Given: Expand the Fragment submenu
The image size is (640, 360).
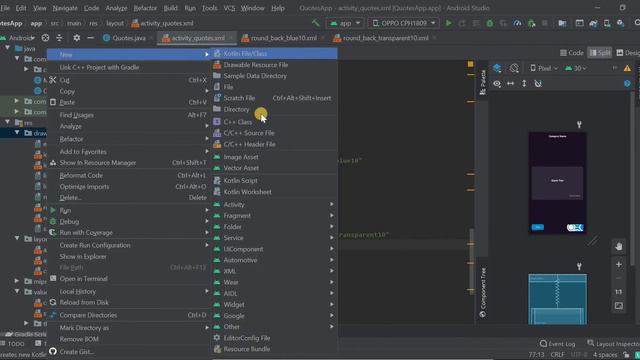Looking at the screenshot, I should (x=273, y=216).
